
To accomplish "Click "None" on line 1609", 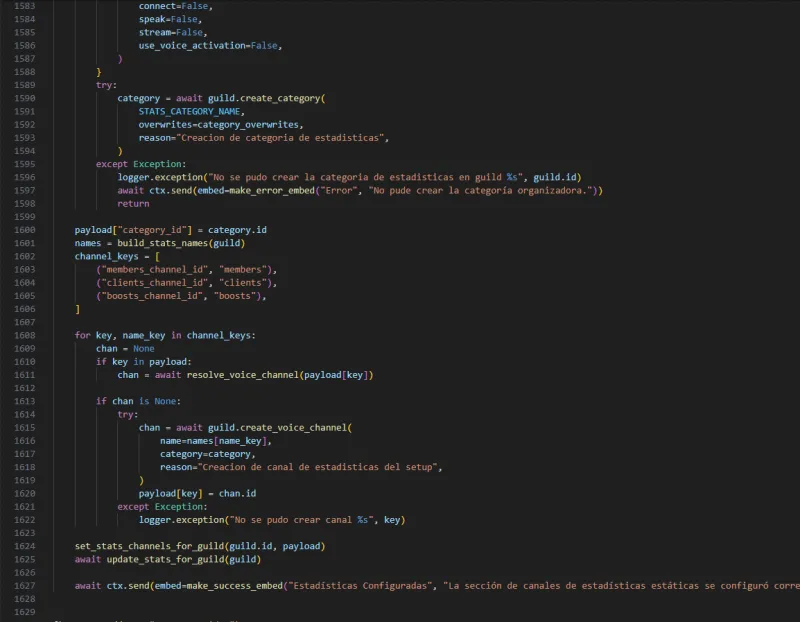I will tap(143, 349).
